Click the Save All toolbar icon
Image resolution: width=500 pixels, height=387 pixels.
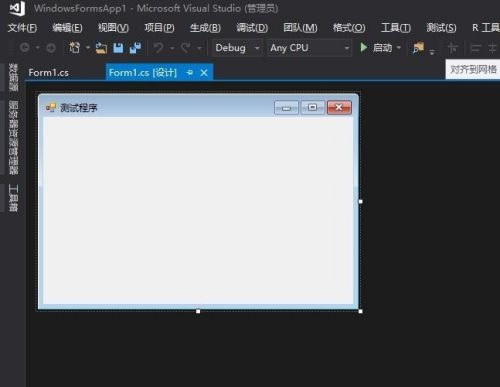[x=135, y=48]
